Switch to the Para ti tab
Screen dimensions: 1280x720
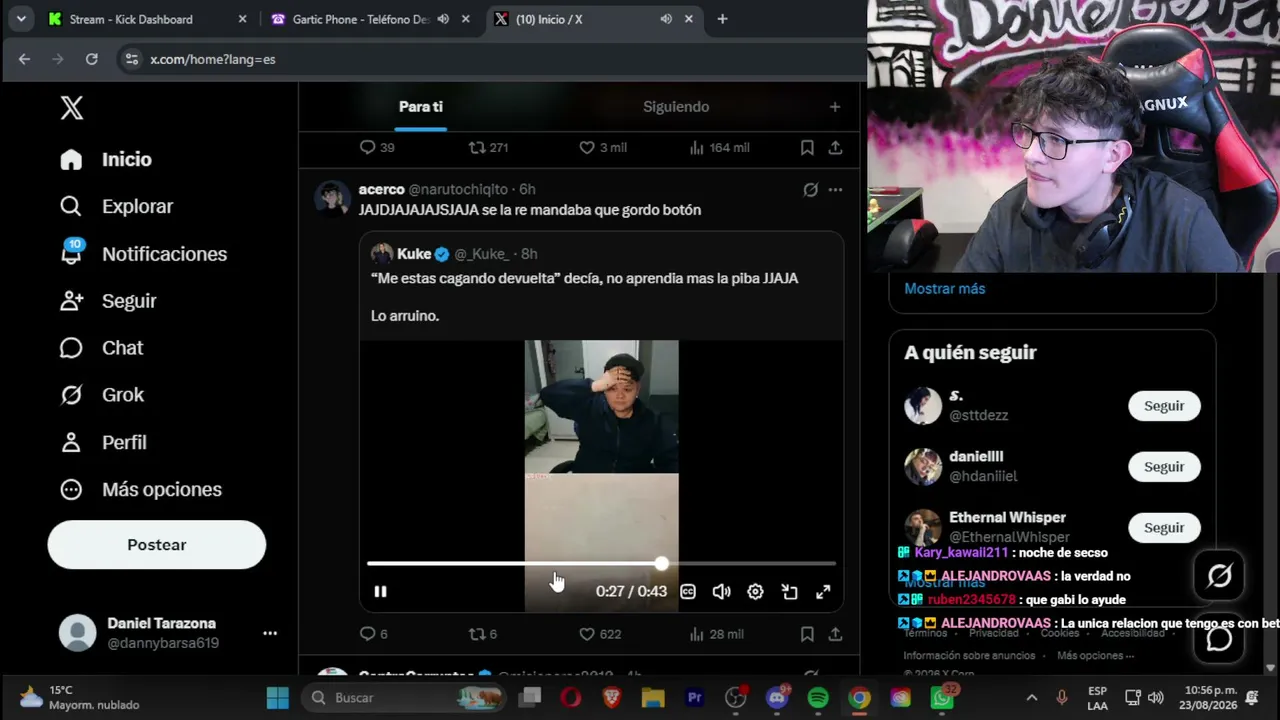[421, 107]
